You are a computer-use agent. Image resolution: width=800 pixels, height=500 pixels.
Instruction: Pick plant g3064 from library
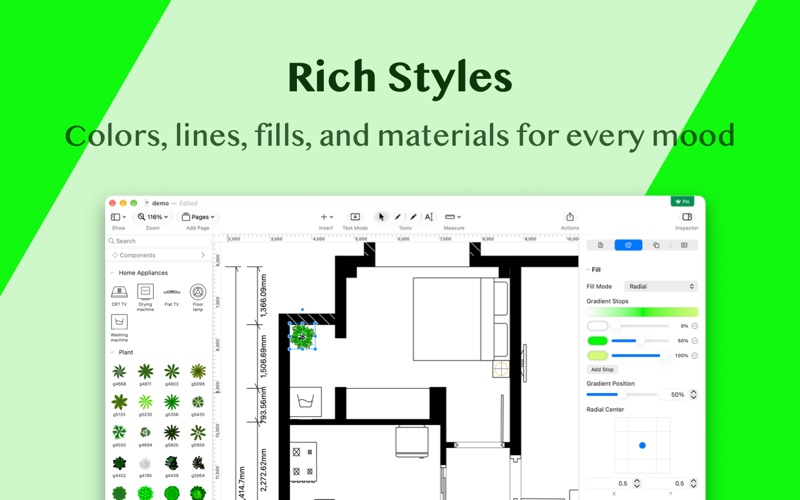[198, 467]
